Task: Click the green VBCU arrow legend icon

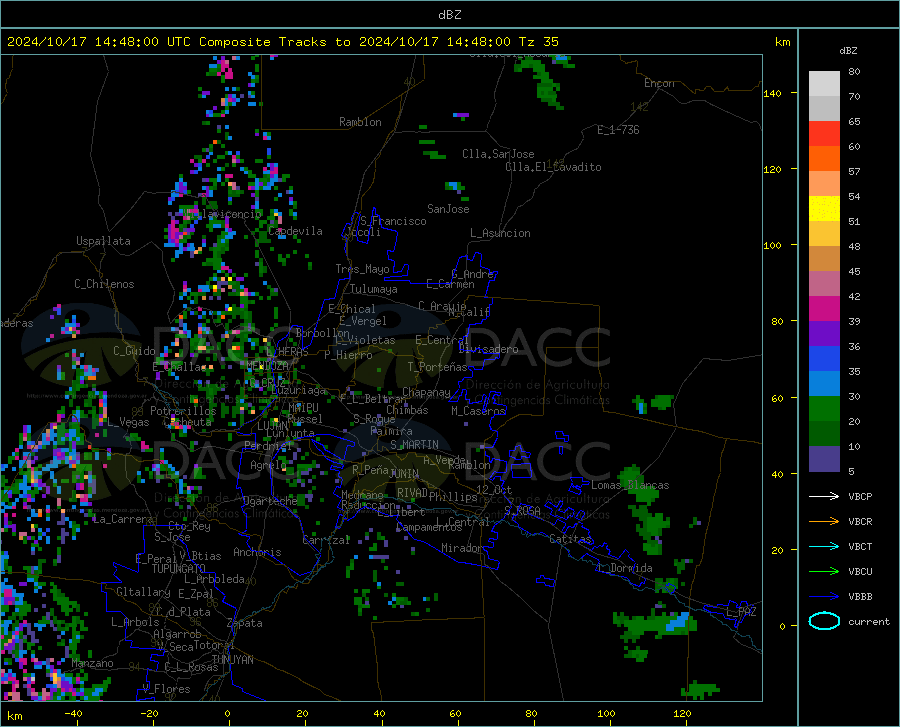Action: 824,572
